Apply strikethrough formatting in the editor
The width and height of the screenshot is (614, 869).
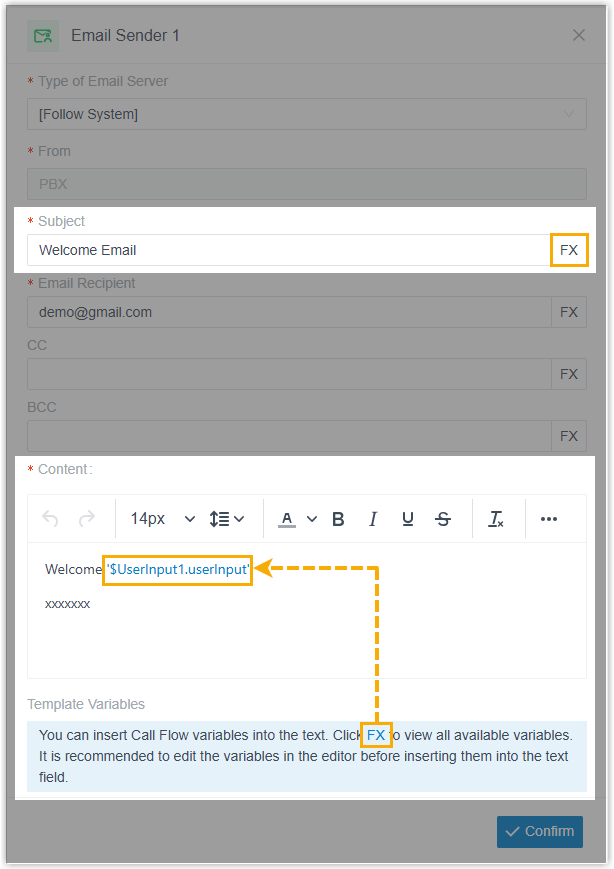[x=443, y=518]
